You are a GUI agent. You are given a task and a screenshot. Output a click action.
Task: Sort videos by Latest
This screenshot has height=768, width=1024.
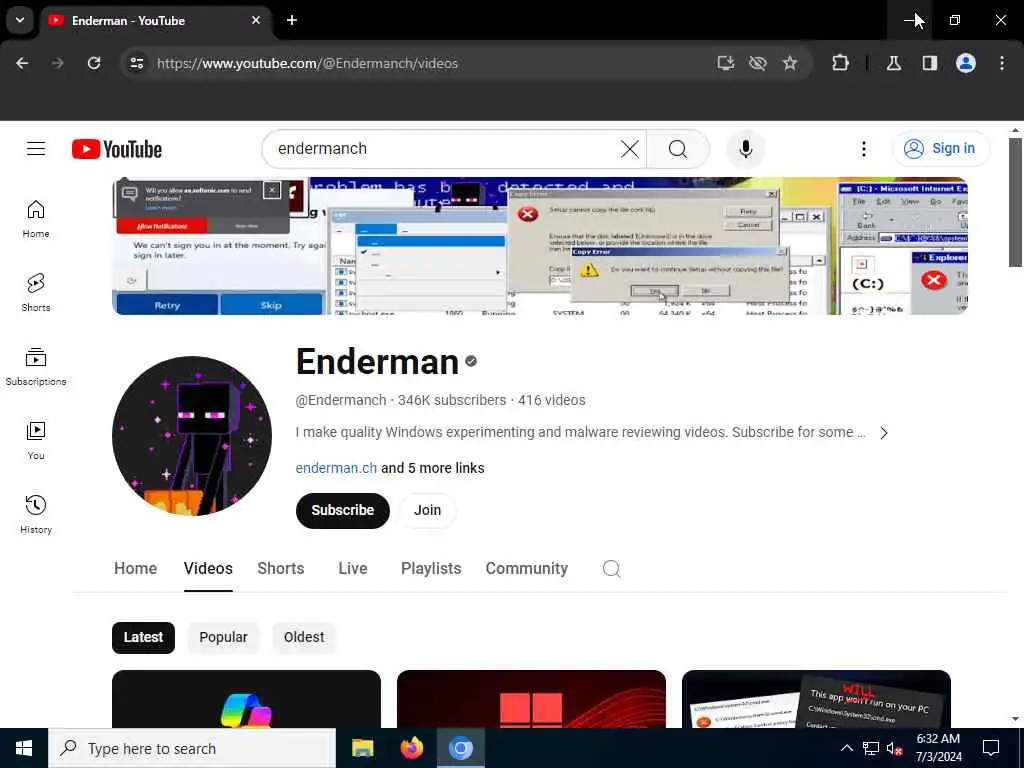144,637
